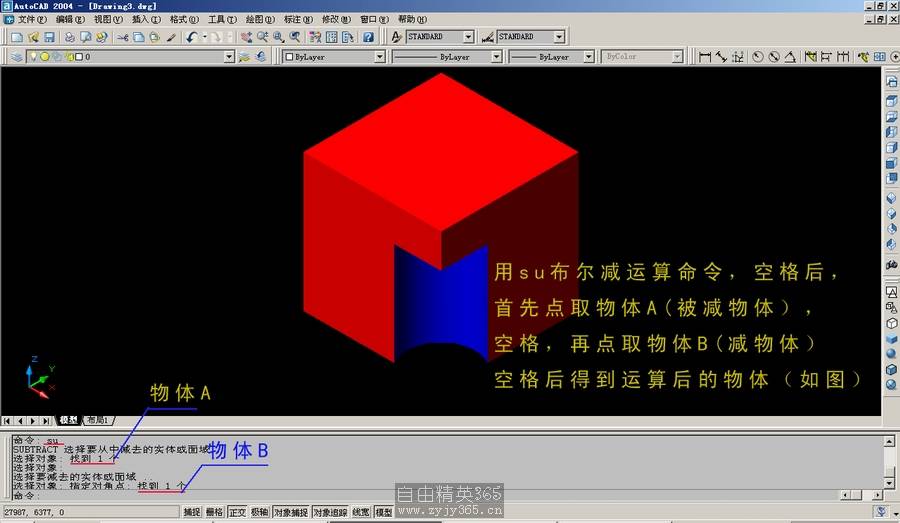The image size is (900, 523).
Task: Open the 绘图 (Draw) menu
Action: tap(260, 19)
